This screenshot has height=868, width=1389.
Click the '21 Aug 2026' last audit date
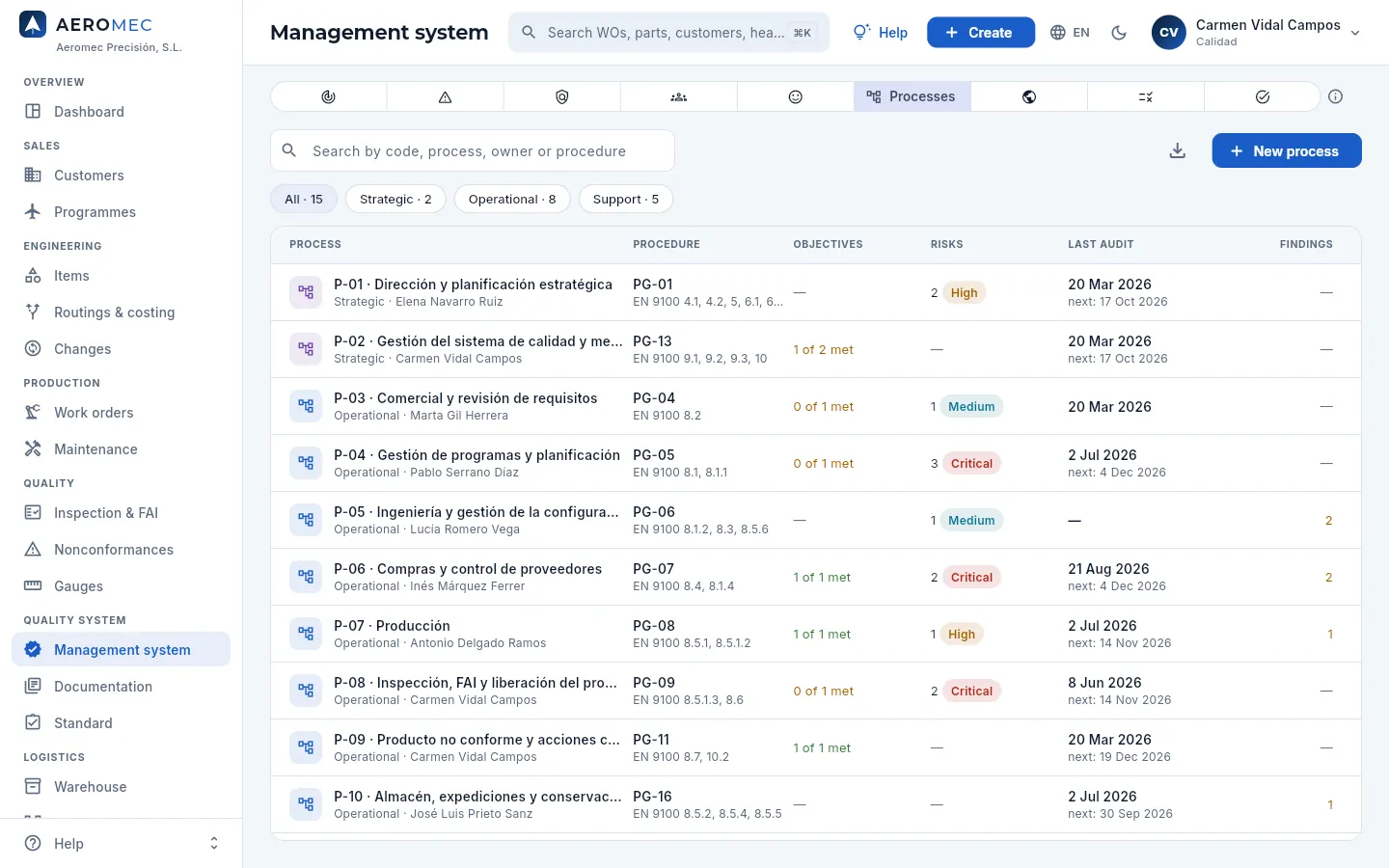1108,568
